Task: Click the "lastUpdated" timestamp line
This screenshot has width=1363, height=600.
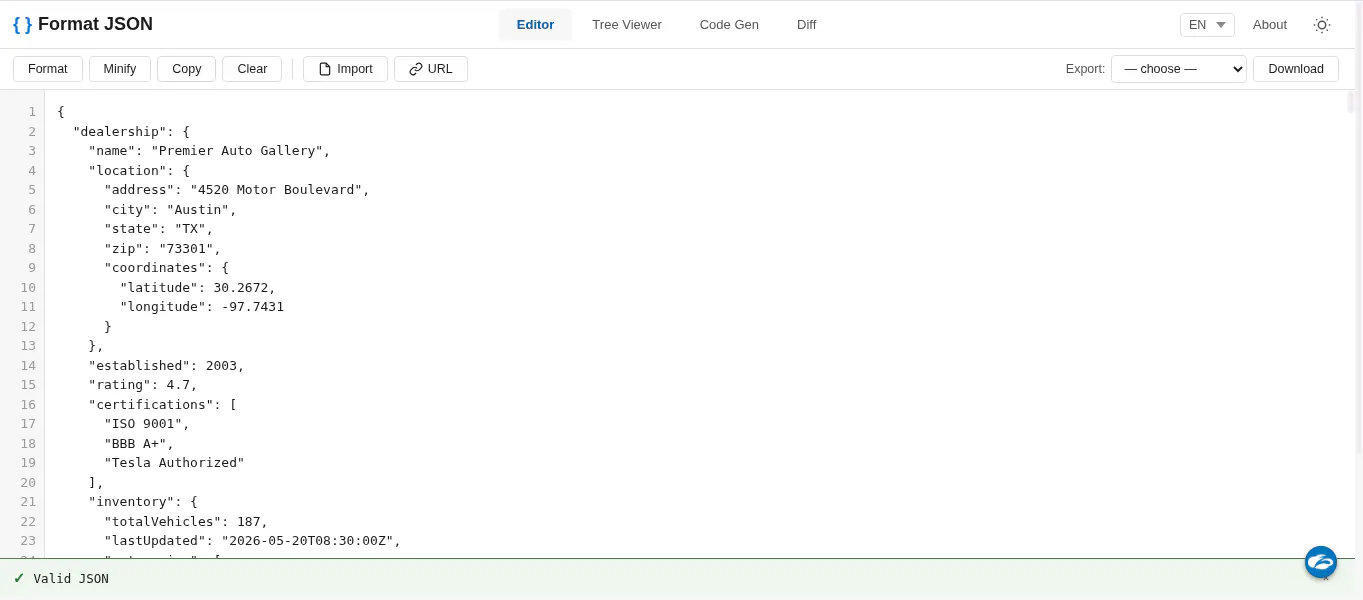Action: 252,541
